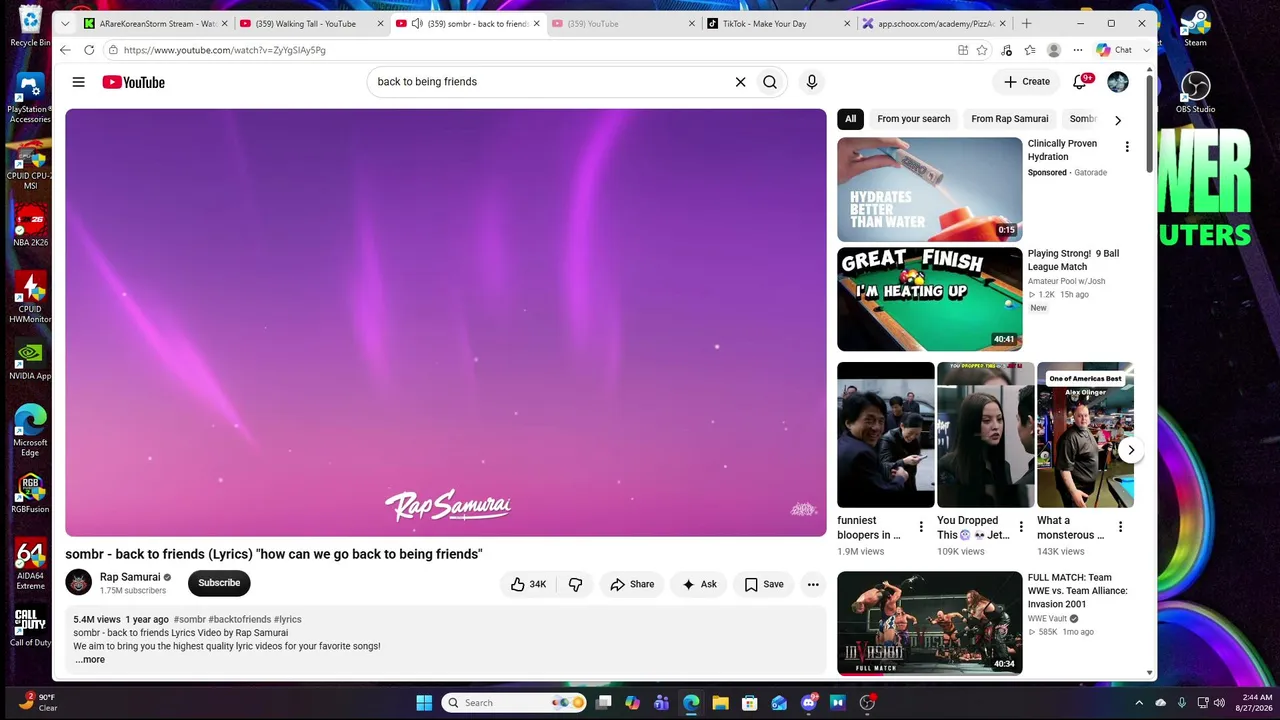Switch to TikTok Make Your Day tab
Image resolution: width=1280 pixels, height=720 pixels.
pos(778,24)
